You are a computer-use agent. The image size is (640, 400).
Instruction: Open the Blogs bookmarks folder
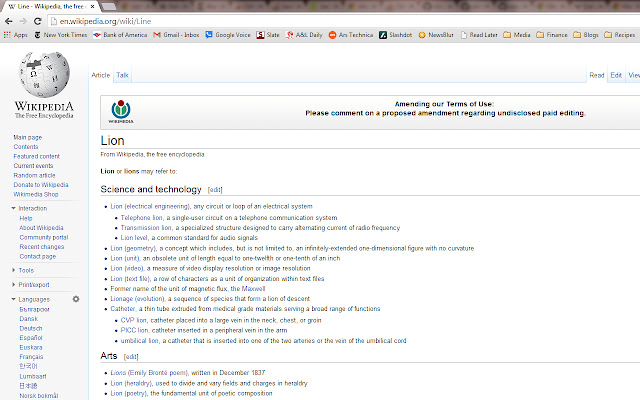(586, 35)
